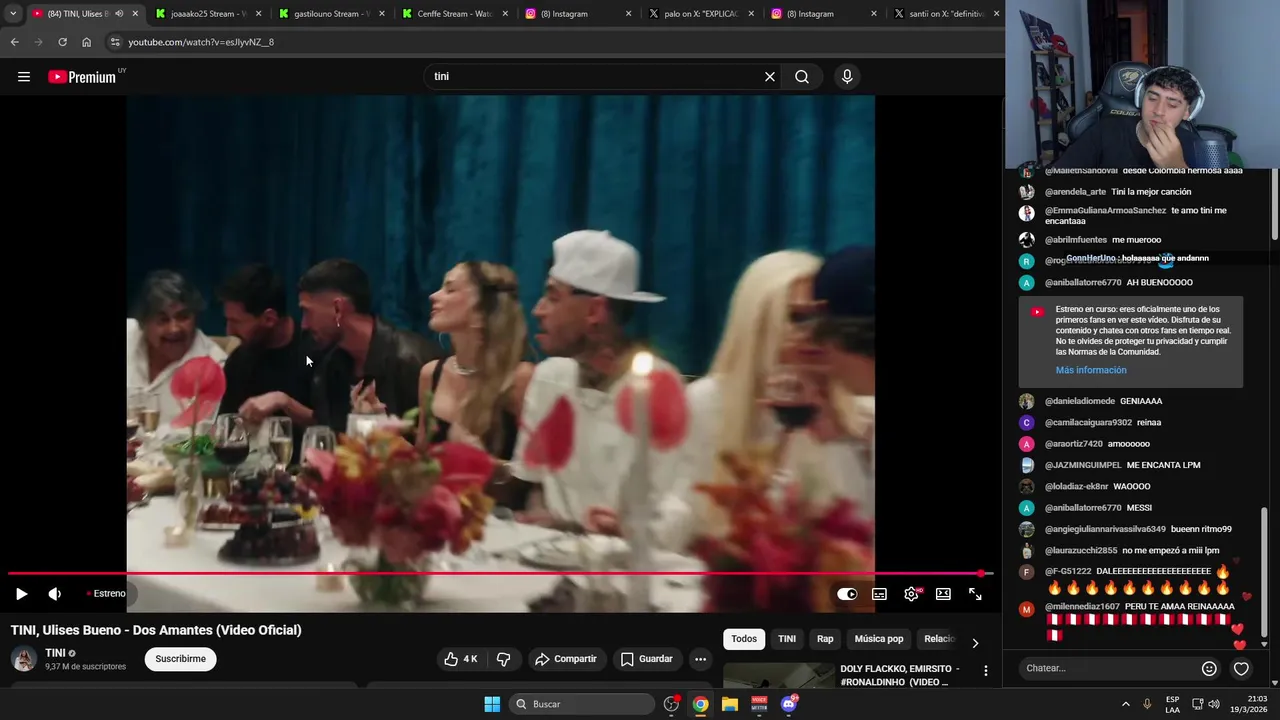Viewport: 1280px width, 720px height.
Task: Open the DOLY FLACKKO Ronaldinho video thumbnail
Action: pos(778,675)
